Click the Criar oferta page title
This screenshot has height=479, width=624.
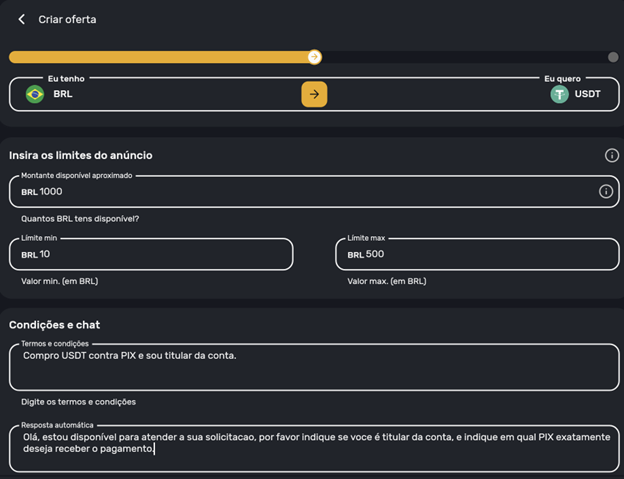coord(67,19)
